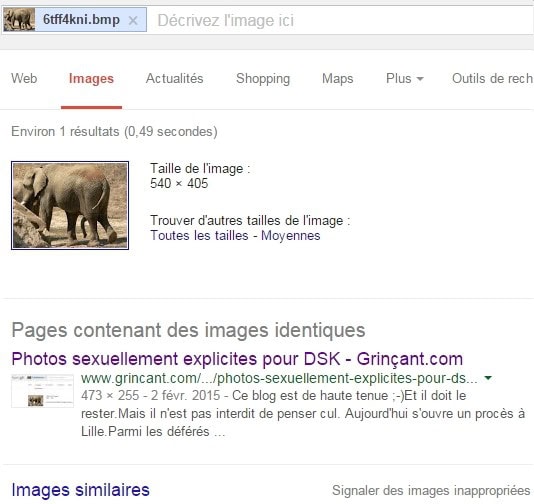Expand the green arrow beside grincant URL
This screenshot has height=504, width=534.
(488, 378)
